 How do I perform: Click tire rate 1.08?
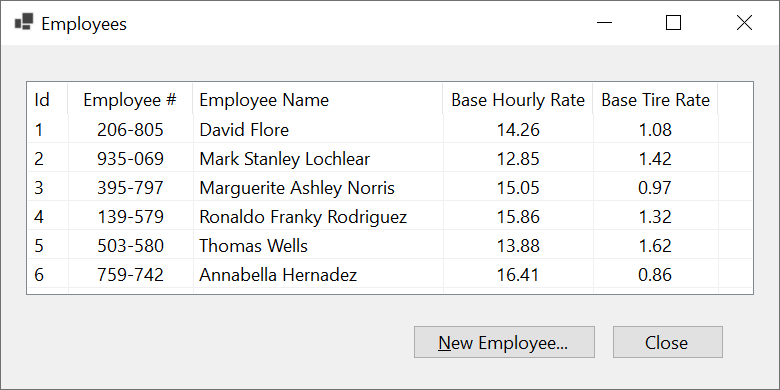point(655,130)
